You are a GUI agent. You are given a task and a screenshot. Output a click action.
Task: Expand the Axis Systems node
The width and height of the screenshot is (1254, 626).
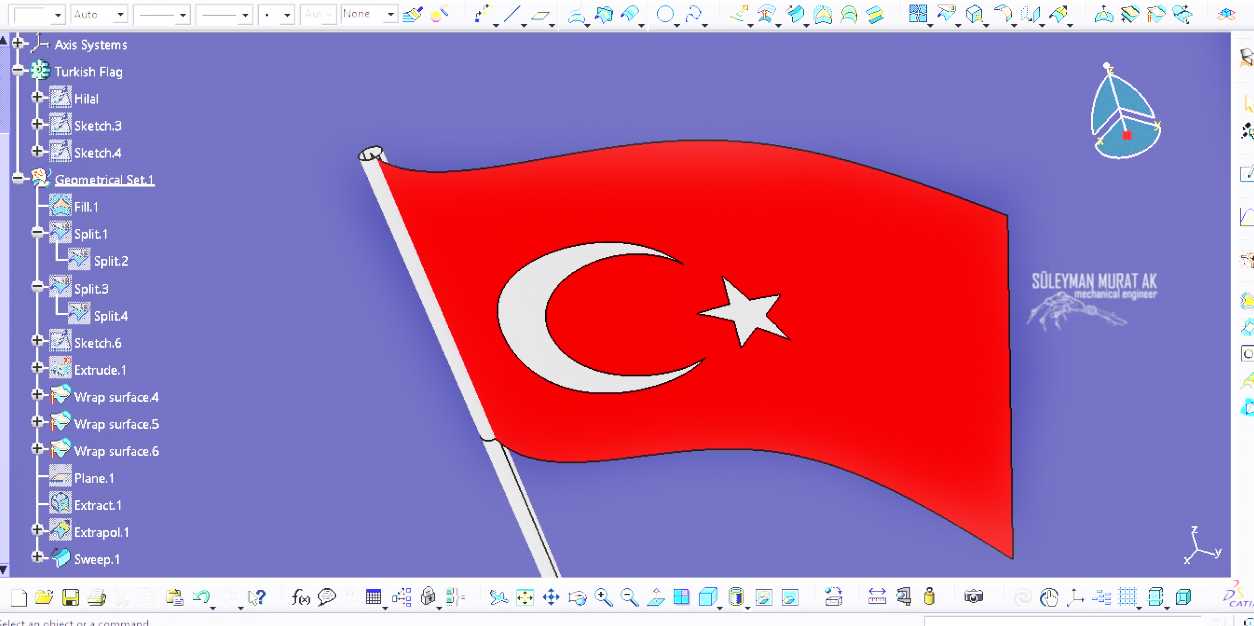[18, 43]
